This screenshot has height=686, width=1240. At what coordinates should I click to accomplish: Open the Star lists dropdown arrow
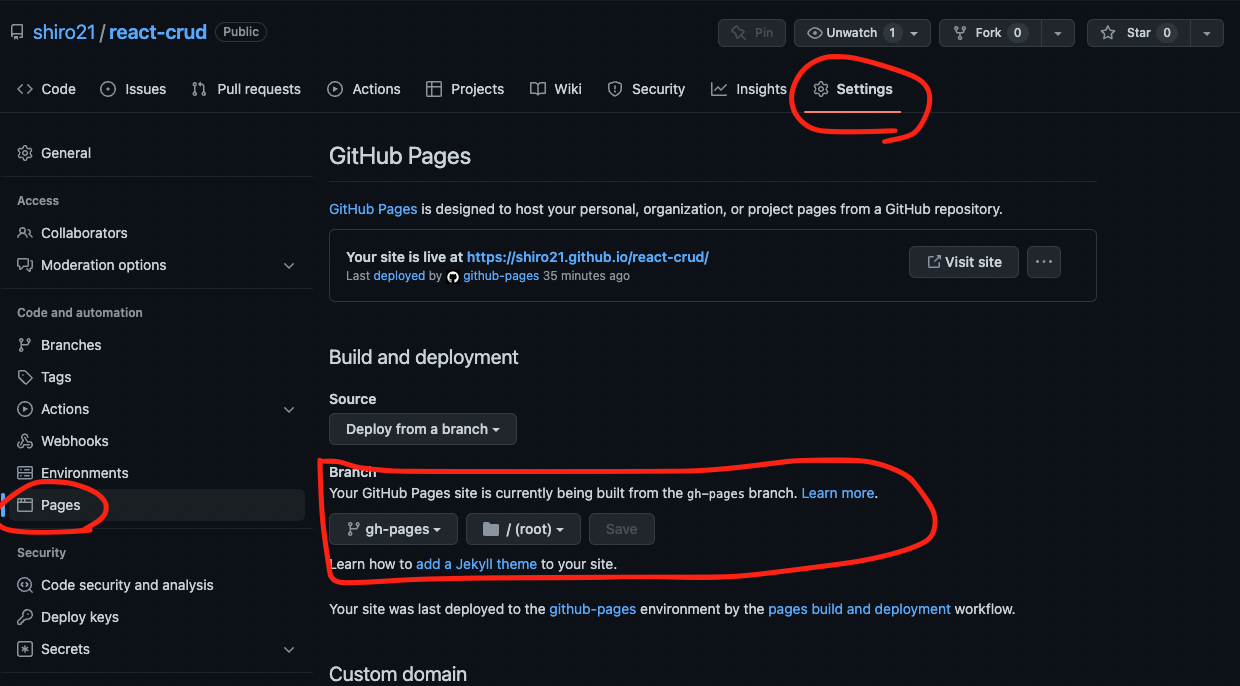point(1206,33)
